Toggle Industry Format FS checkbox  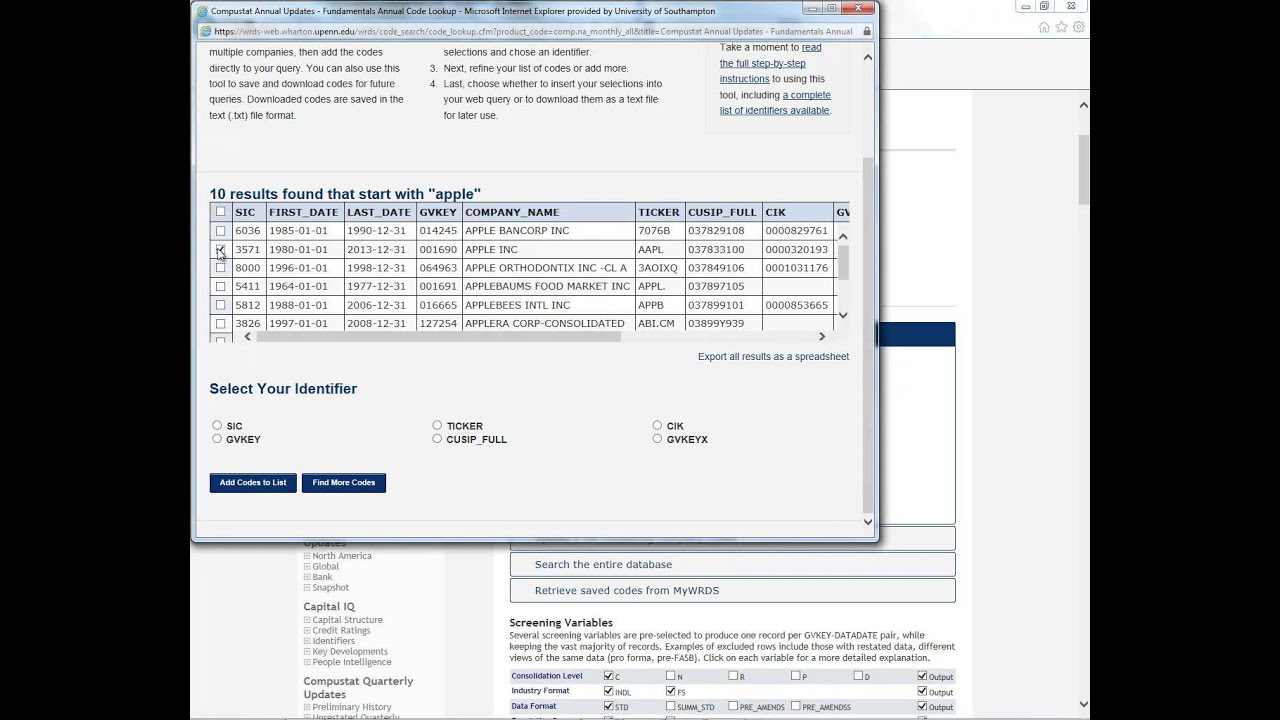pos(671,691)
